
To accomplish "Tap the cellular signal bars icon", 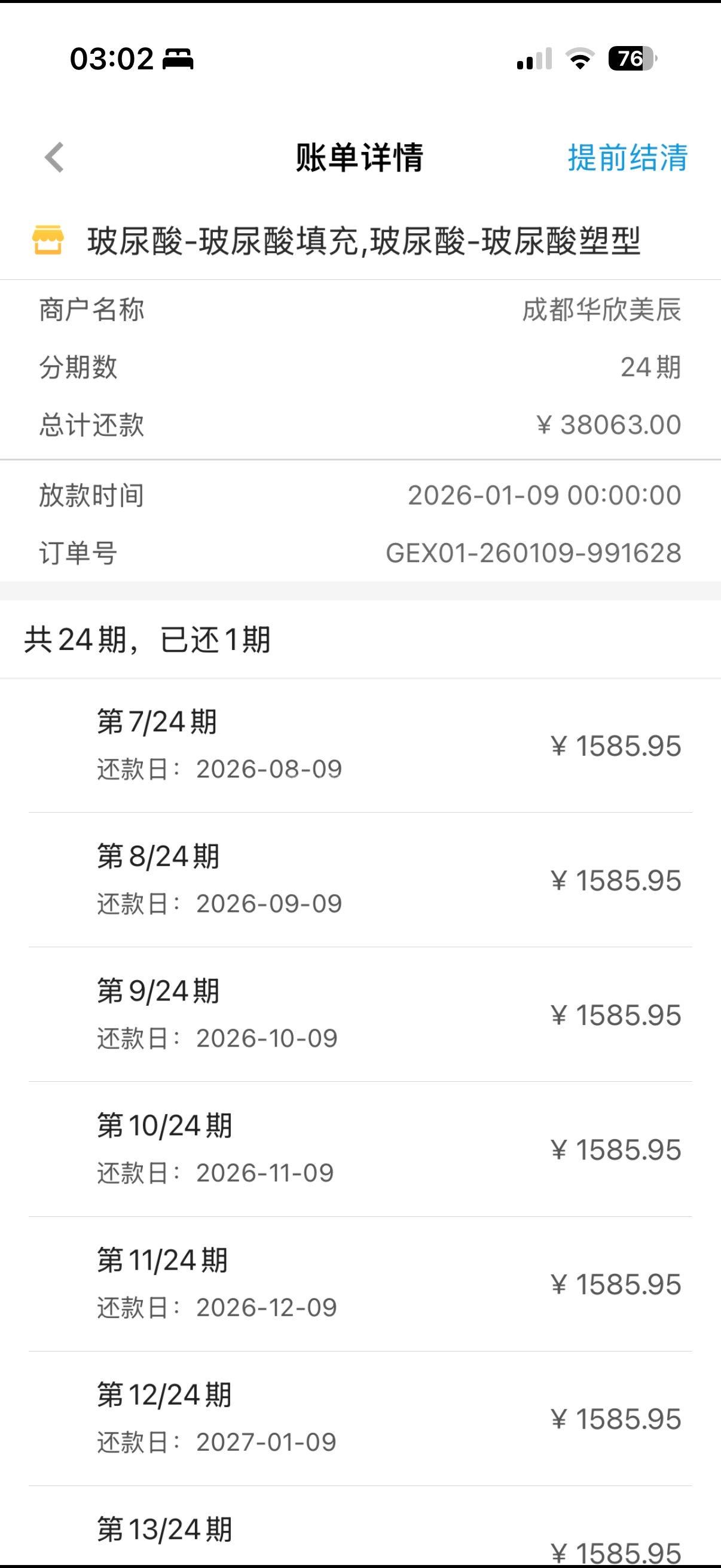I will (534, 59).
